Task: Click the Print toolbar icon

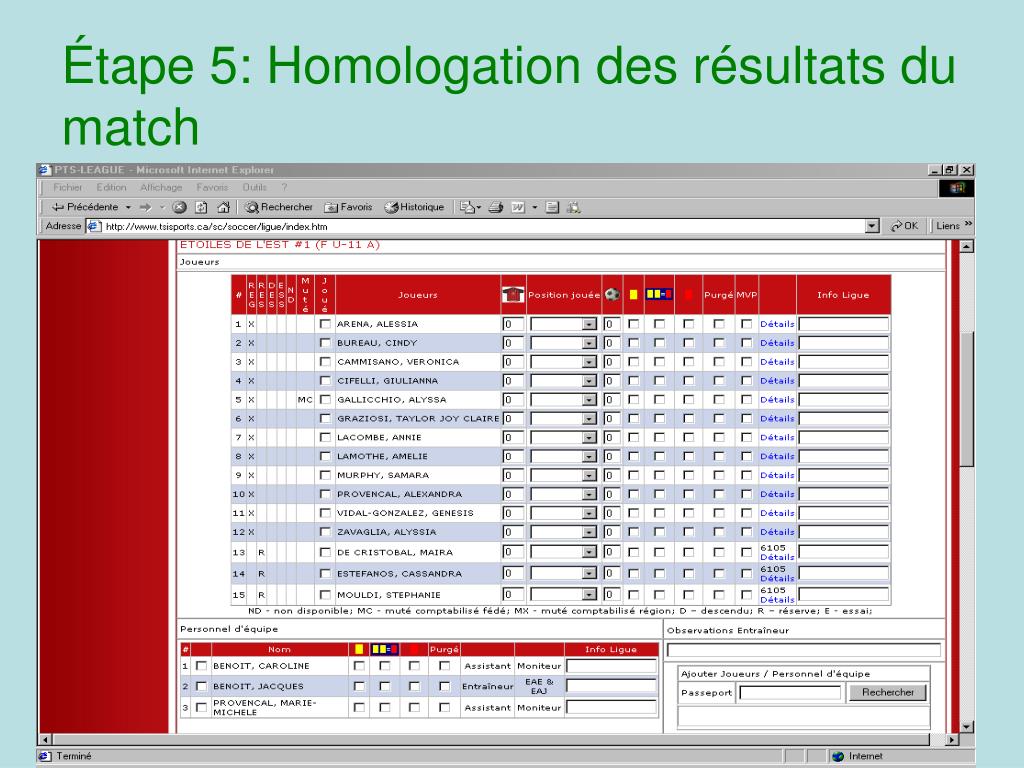Action: 496,208
